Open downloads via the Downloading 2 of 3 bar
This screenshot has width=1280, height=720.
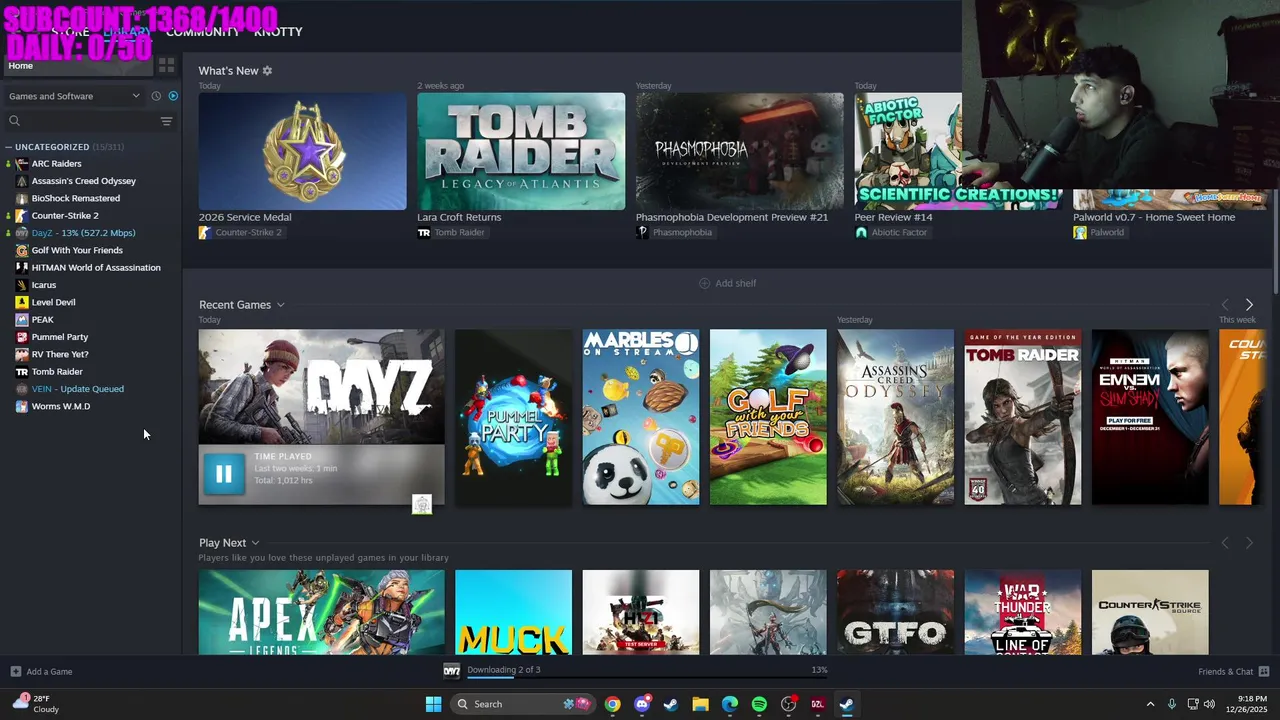click(636, 671)
